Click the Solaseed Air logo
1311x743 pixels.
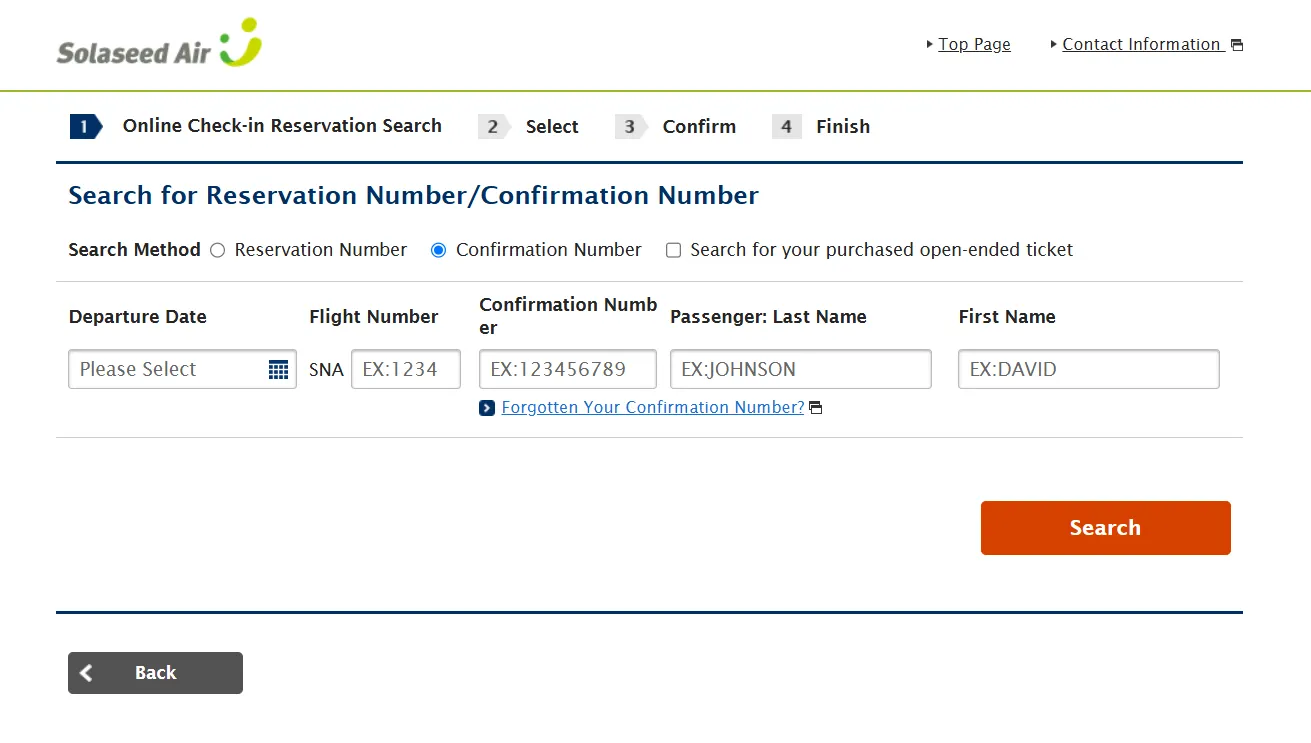click(159, 44)
